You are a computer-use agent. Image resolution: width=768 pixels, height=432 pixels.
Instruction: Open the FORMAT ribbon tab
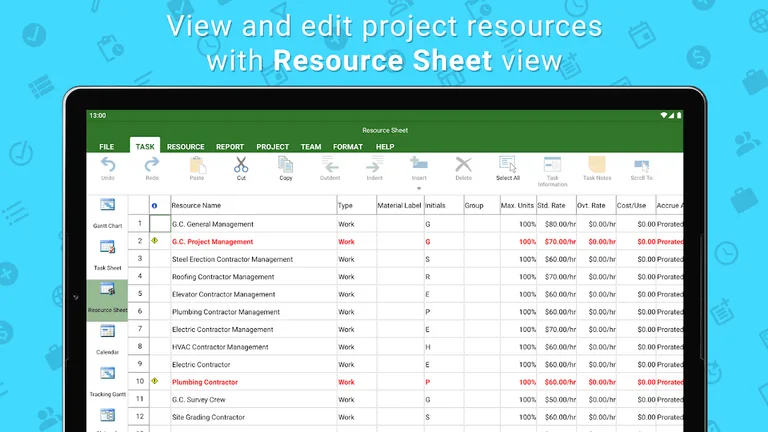point(348,146)
